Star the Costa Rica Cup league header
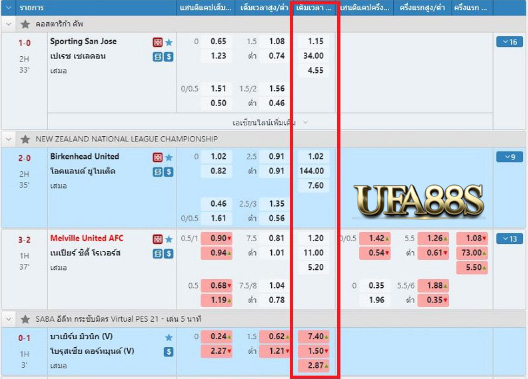The height and width of the screenshot is (379, 528). click(x=25, y=24)
